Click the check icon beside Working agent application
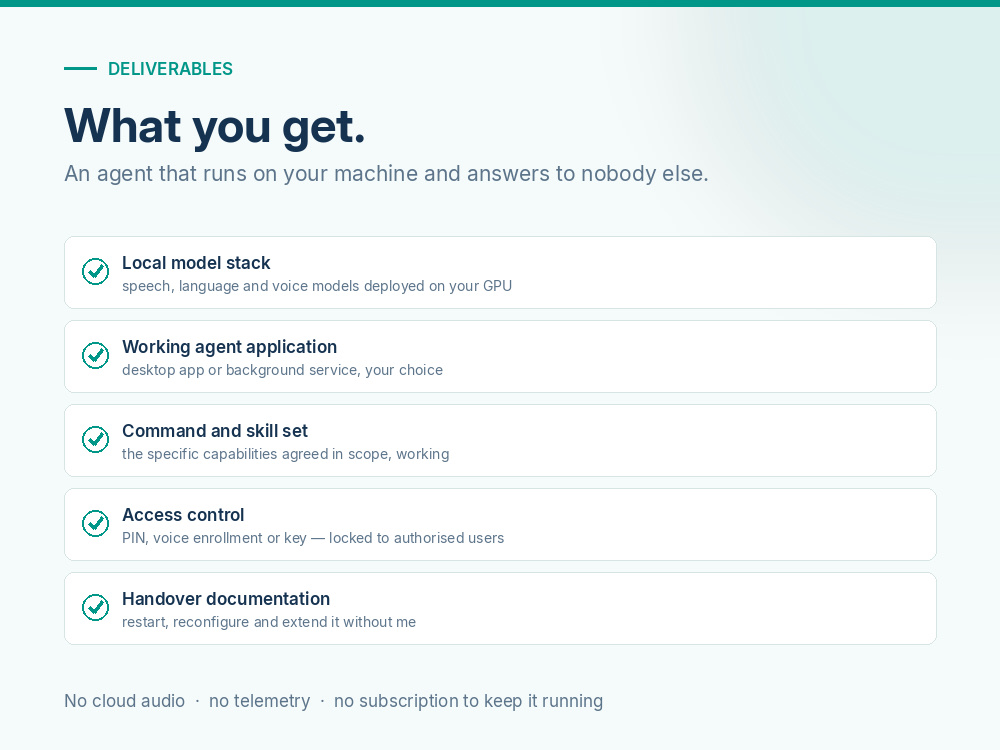1000x750 pixels. (x=96, y=356)
